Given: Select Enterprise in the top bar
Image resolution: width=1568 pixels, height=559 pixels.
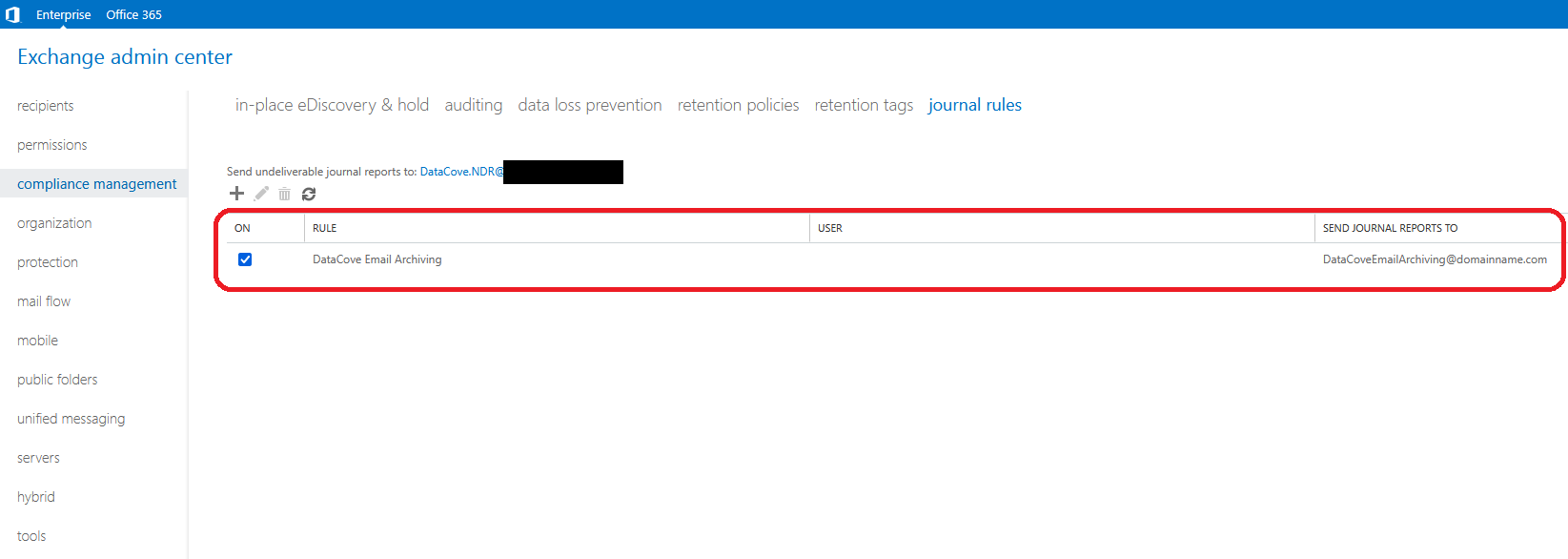Looking at the screenshot, I should [x=63, y=14].
